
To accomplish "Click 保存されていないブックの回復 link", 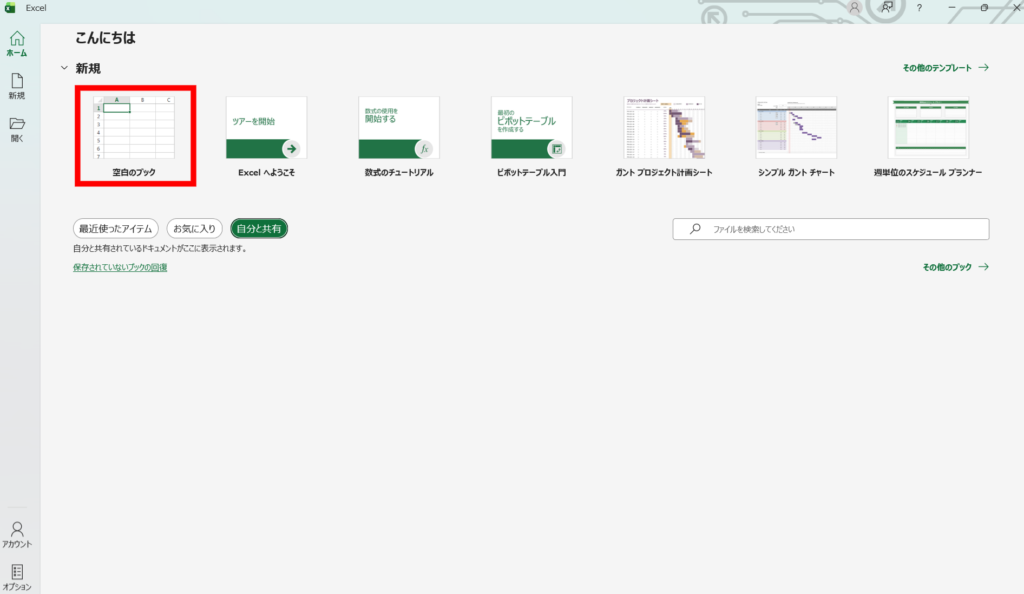I will coord(120,267).
